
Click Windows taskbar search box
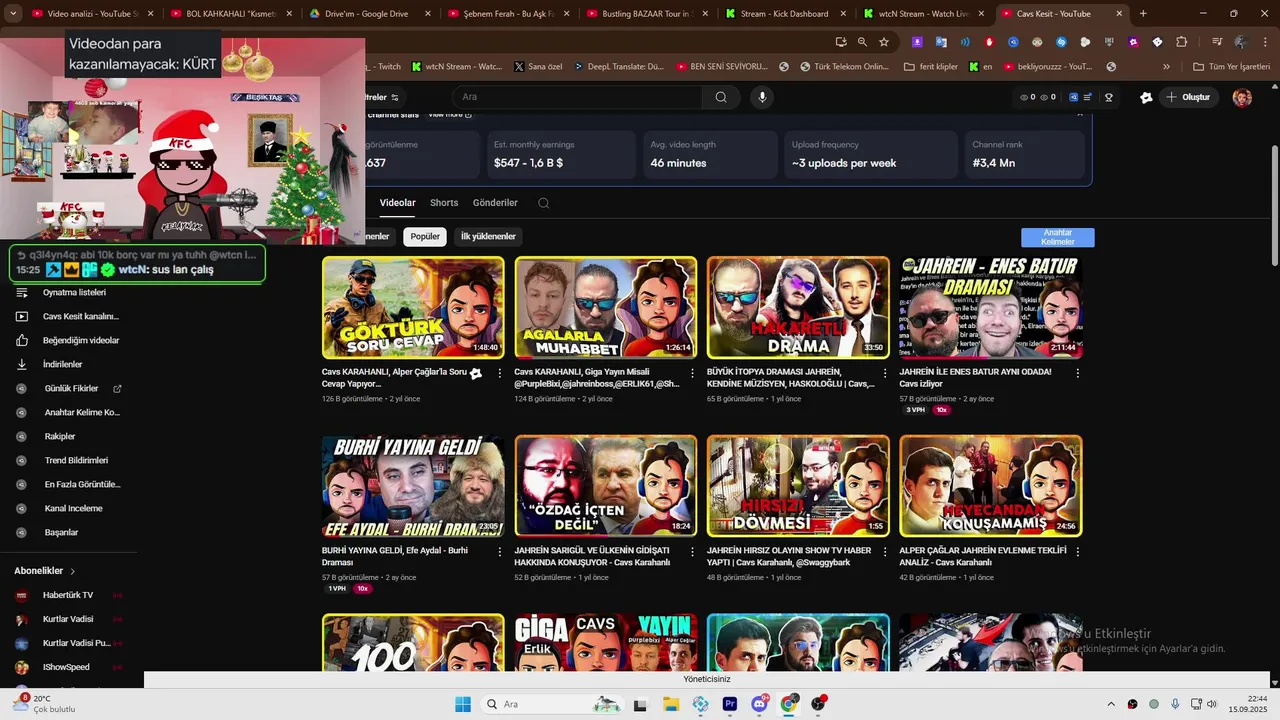(x=552, y=704)
